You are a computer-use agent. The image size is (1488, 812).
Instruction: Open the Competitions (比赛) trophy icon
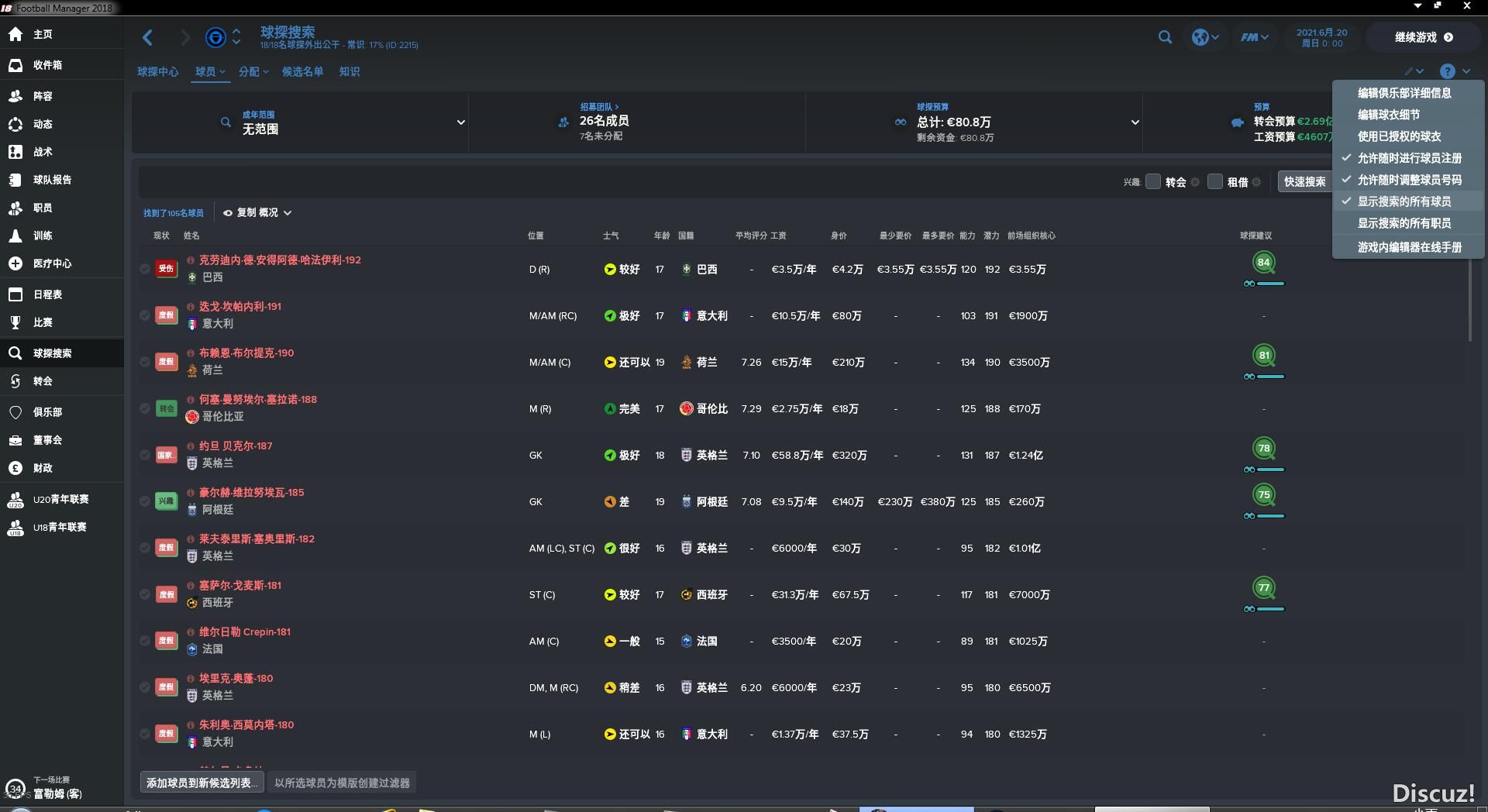pos(15,322)
